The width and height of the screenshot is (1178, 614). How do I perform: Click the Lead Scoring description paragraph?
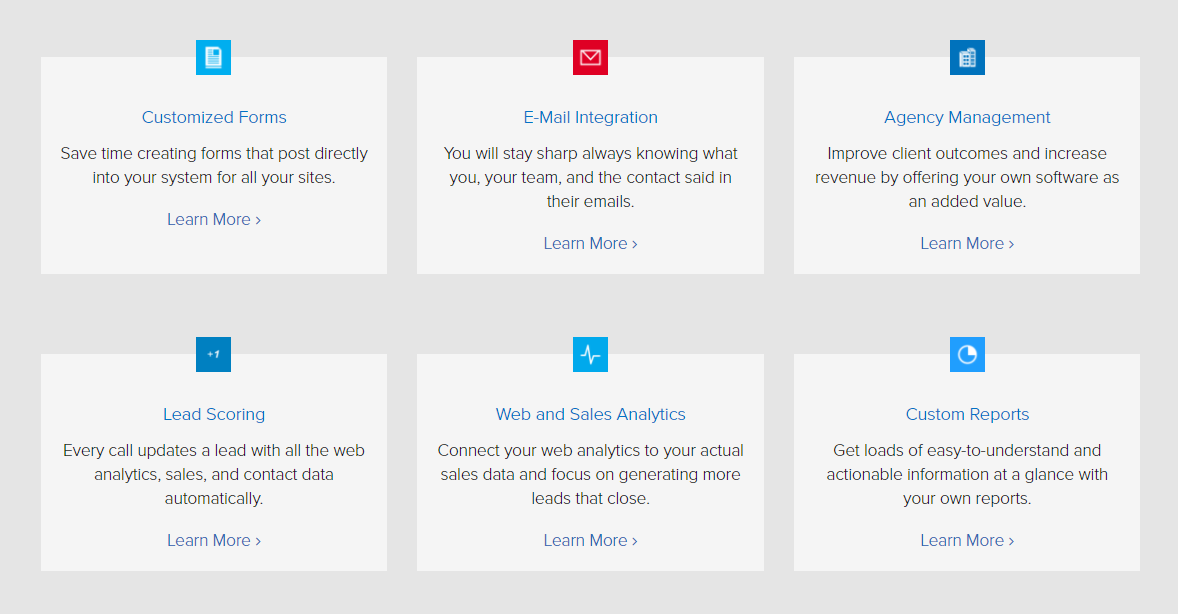click(214, 474)
